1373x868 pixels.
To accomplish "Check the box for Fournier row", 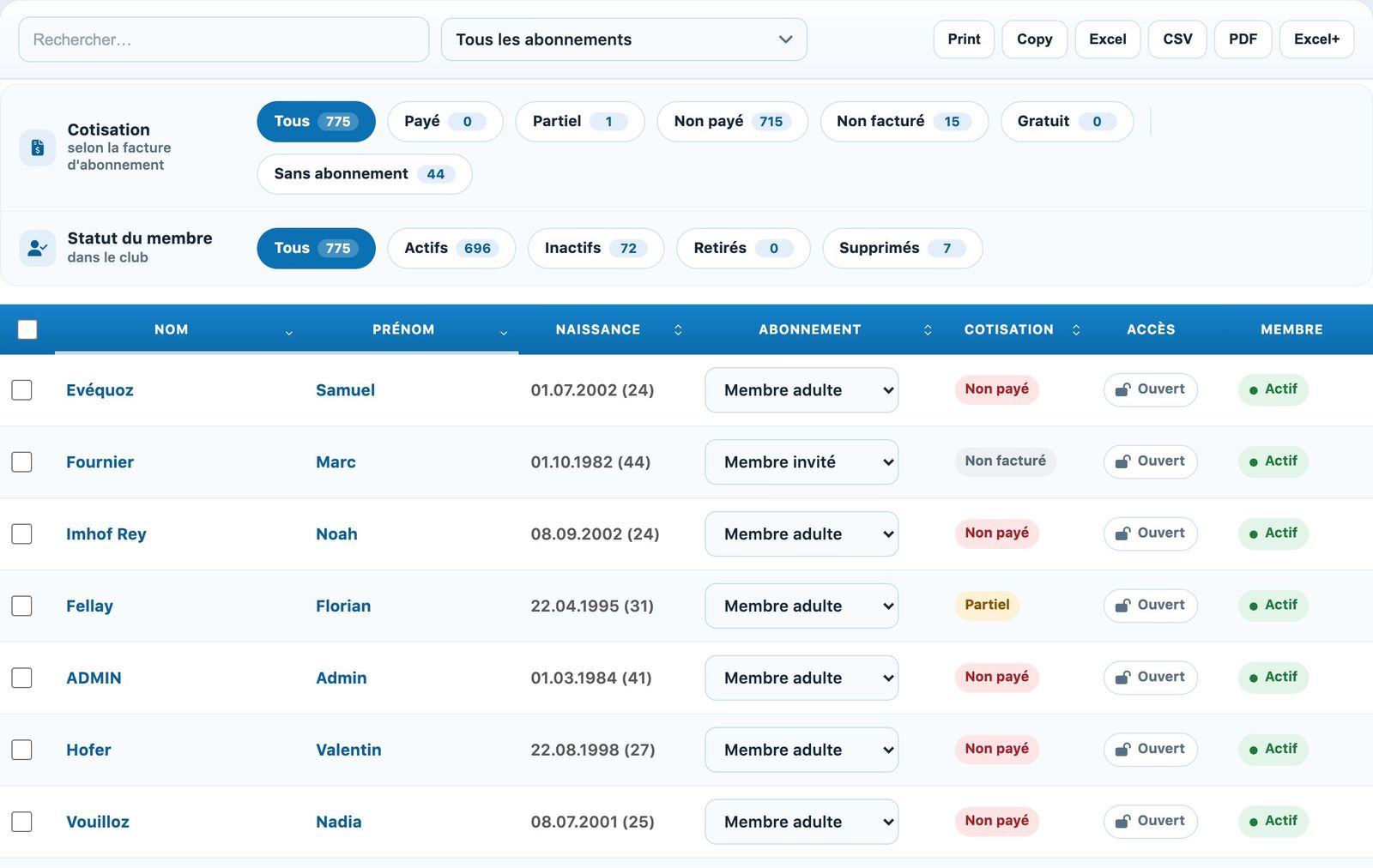I will click(21, 462).
